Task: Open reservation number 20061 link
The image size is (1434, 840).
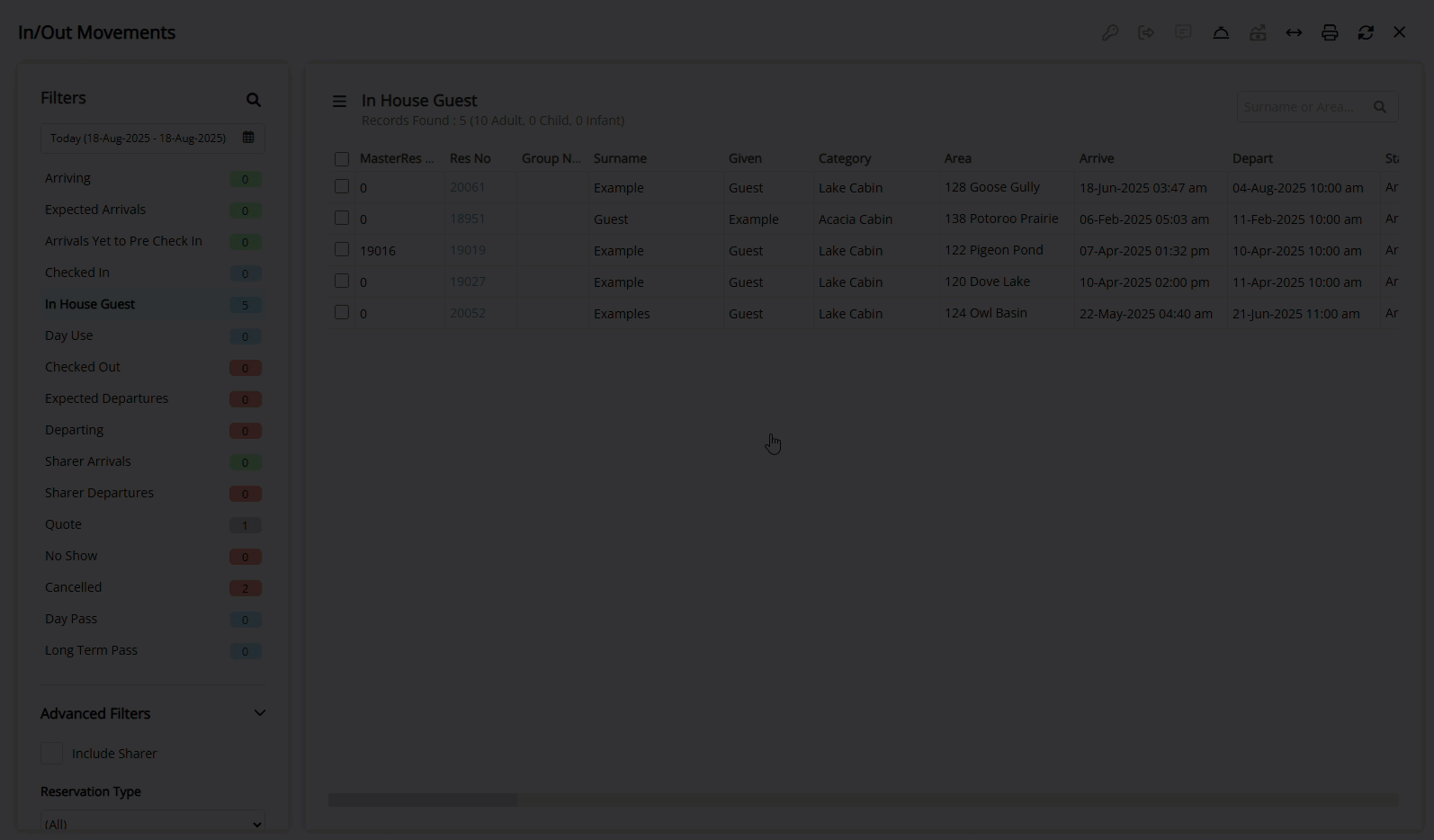Action: click(468, 187)
